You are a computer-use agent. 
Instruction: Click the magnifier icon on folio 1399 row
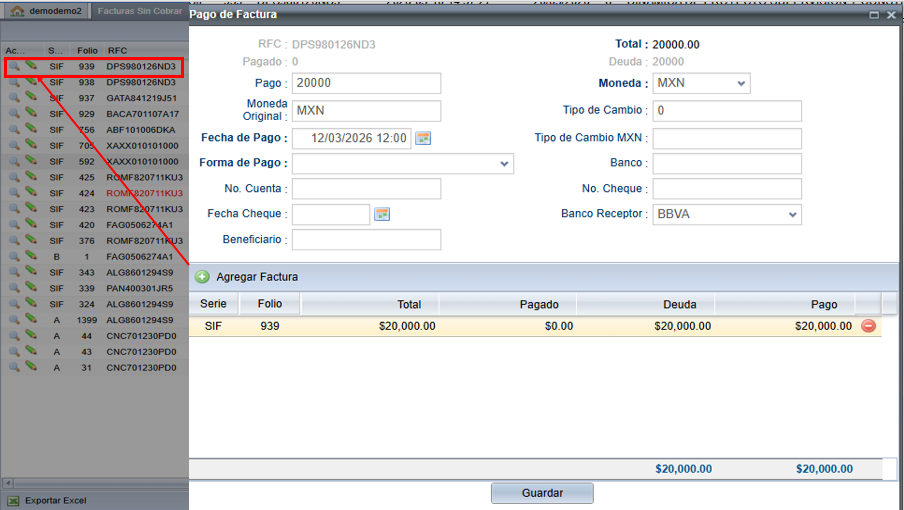(x=14, y=320)
